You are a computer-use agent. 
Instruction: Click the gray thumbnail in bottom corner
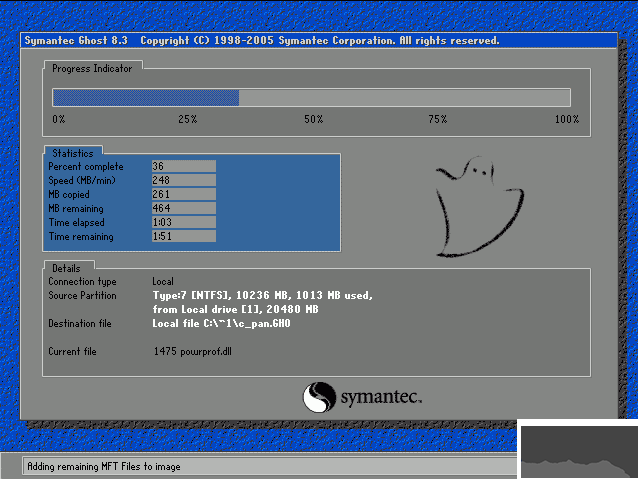point(578,449)
